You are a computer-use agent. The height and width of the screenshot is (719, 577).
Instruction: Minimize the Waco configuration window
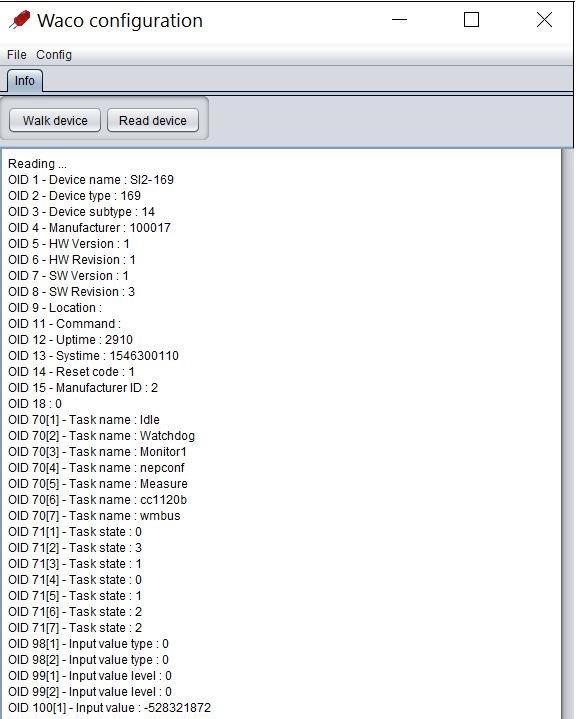399,20
